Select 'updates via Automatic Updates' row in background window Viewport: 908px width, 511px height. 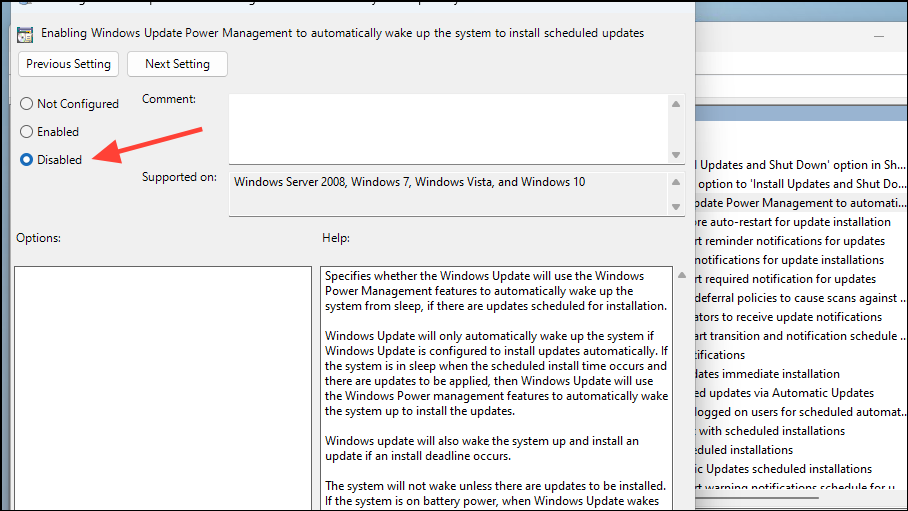801,393
